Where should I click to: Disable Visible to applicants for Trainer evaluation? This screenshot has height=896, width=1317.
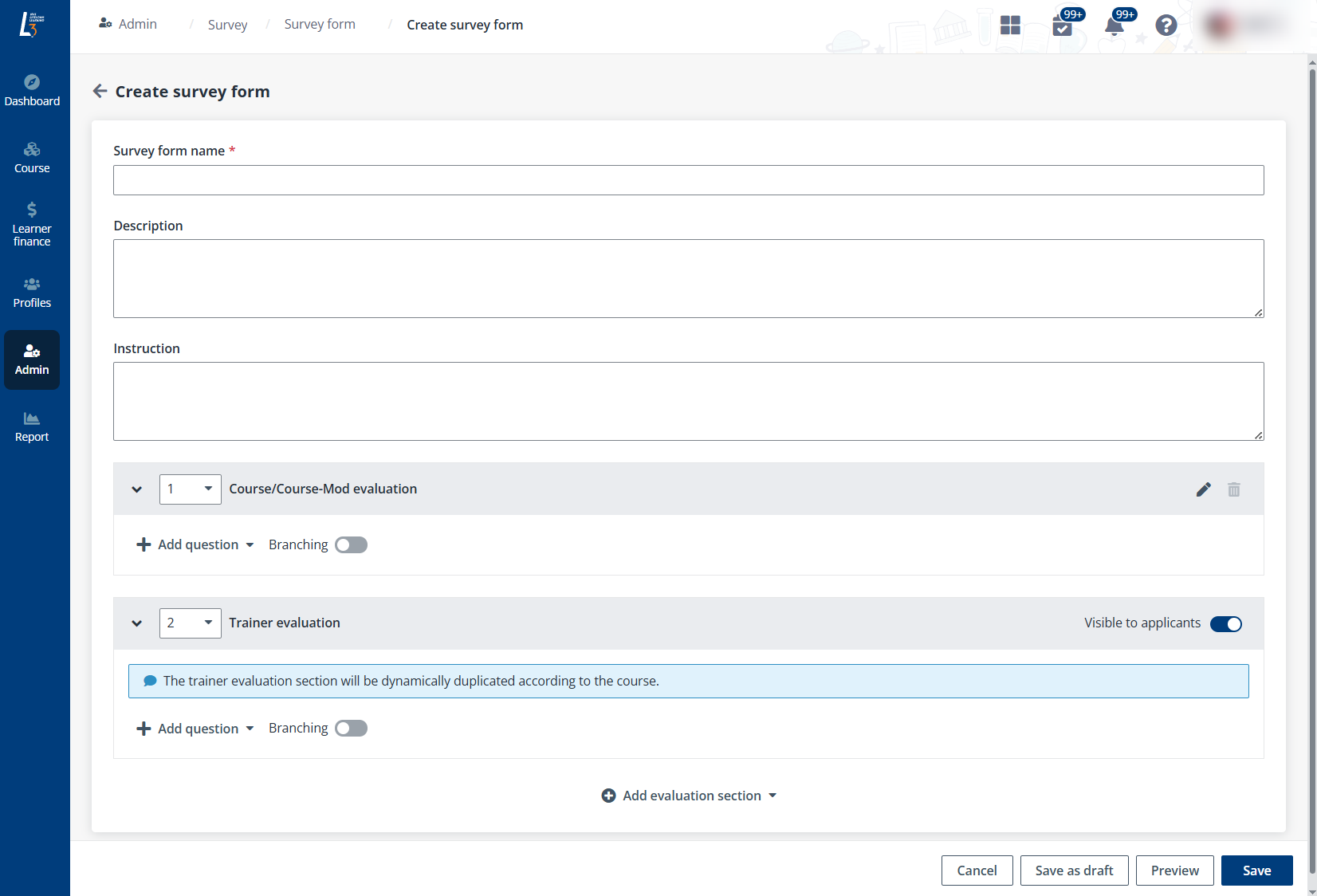click(1225, 624)
